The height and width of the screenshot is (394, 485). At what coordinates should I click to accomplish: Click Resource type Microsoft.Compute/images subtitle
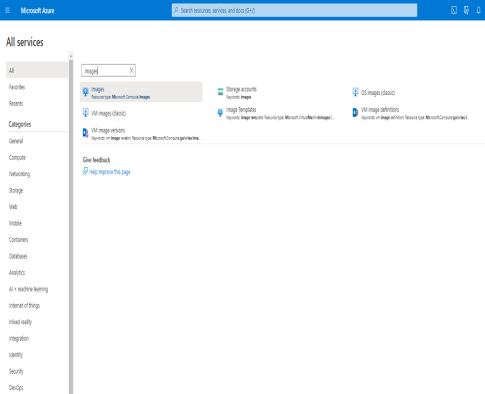(x=121, y=97)
